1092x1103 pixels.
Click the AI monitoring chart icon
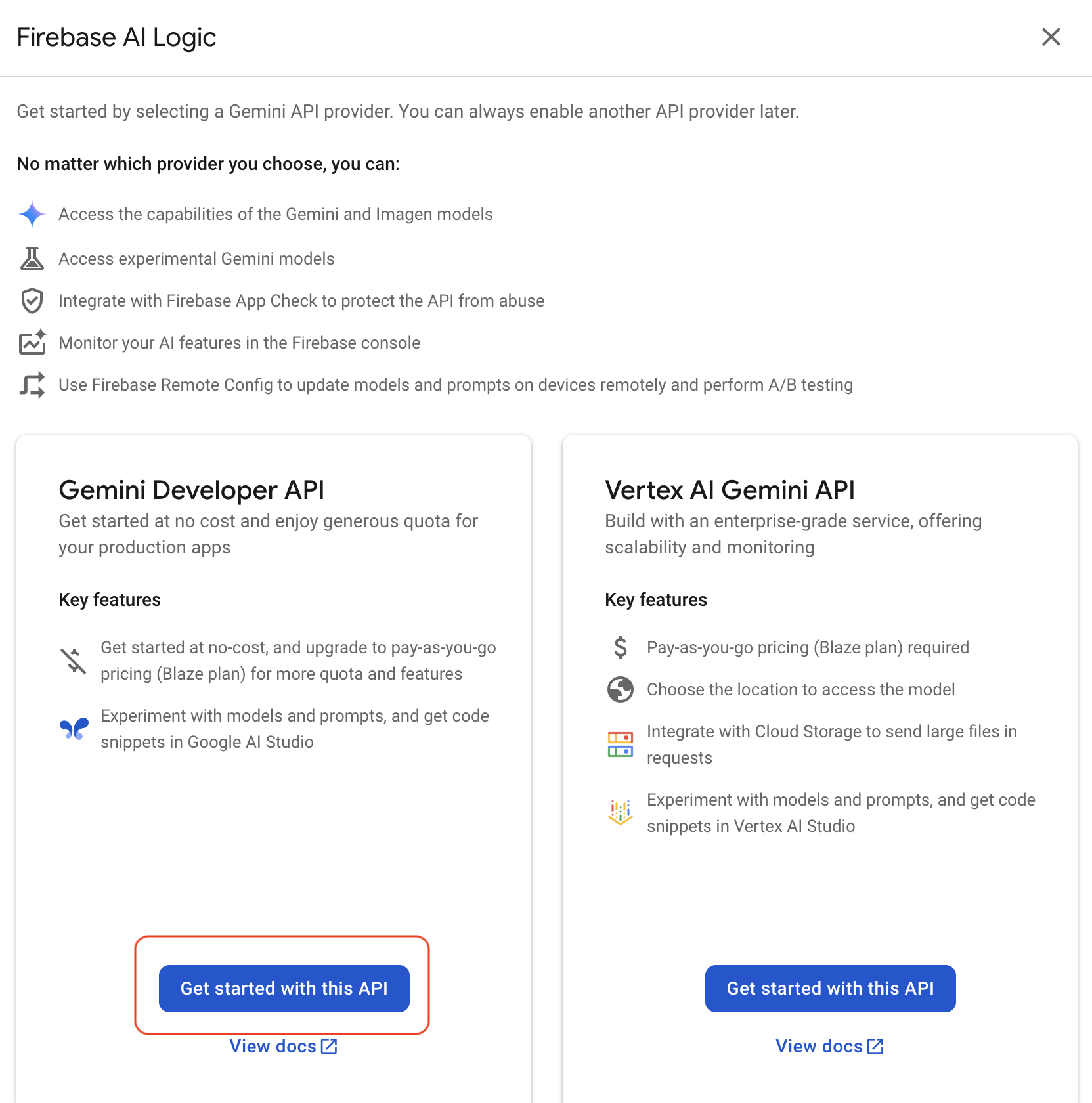click(x=32, y=343)
